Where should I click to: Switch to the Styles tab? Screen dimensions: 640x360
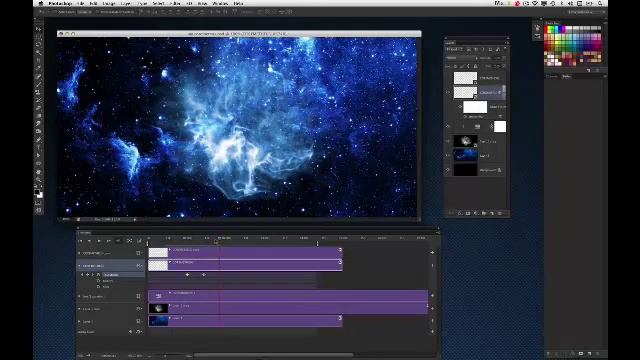(567, 76)
